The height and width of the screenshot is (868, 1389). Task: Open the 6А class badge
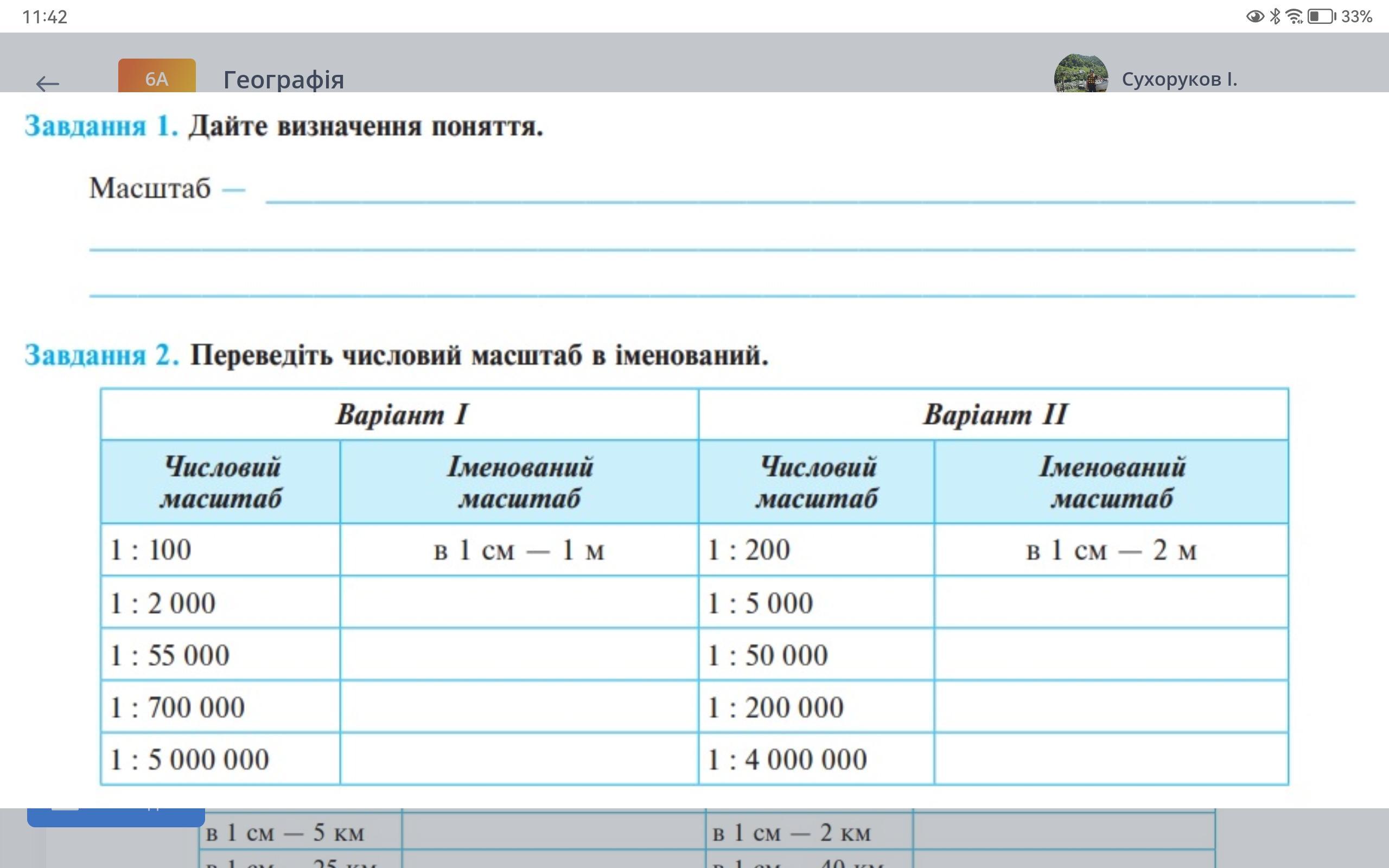point(157,76)
